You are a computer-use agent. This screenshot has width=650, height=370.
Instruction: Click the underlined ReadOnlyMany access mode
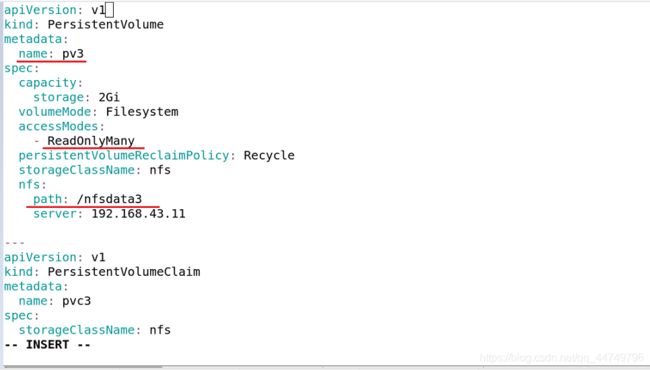[x=91, y=141]
